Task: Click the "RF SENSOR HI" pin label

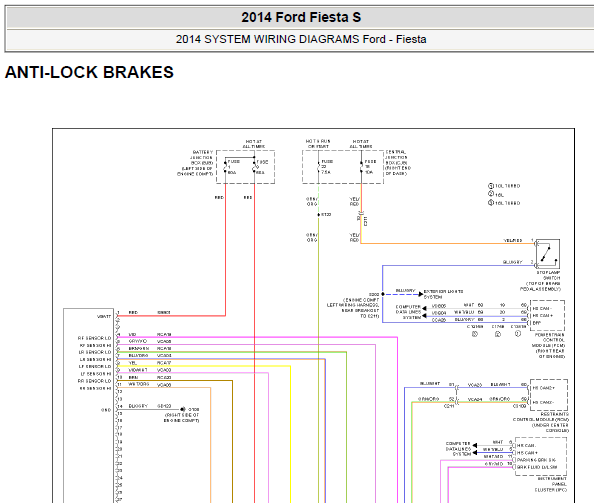Action: [x=95, y=345]
